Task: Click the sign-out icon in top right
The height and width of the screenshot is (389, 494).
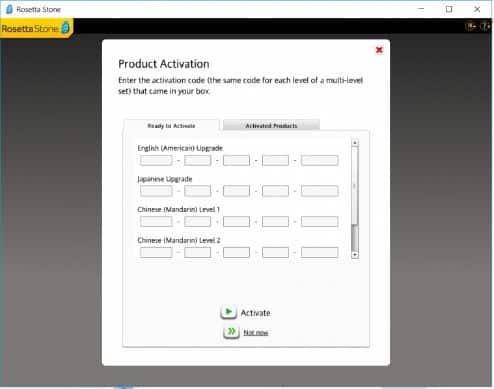Action: 471,26
